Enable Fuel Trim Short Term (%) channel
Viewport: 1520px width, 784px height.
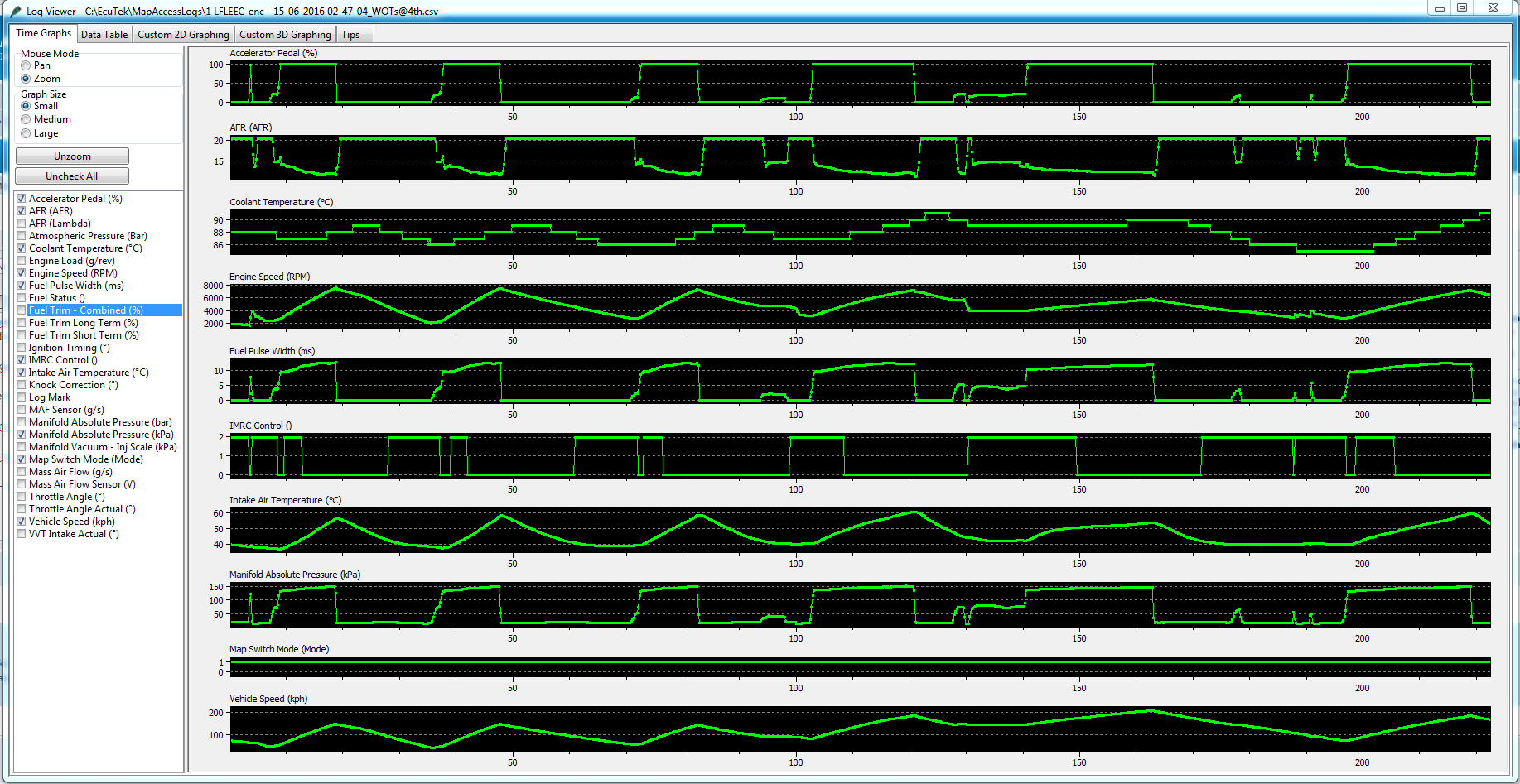point(22,335)
